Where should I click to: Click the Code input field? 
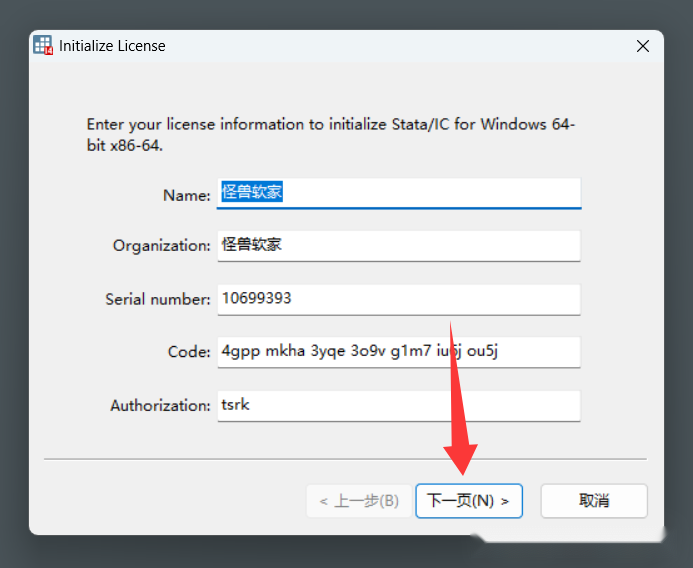pyautogui.click(x=399, y=352)
